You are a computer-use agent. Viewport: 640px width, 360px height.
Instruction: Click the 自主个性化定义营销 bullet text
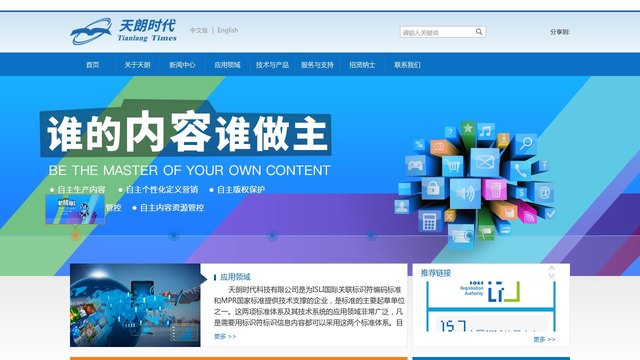click(162, 189)
